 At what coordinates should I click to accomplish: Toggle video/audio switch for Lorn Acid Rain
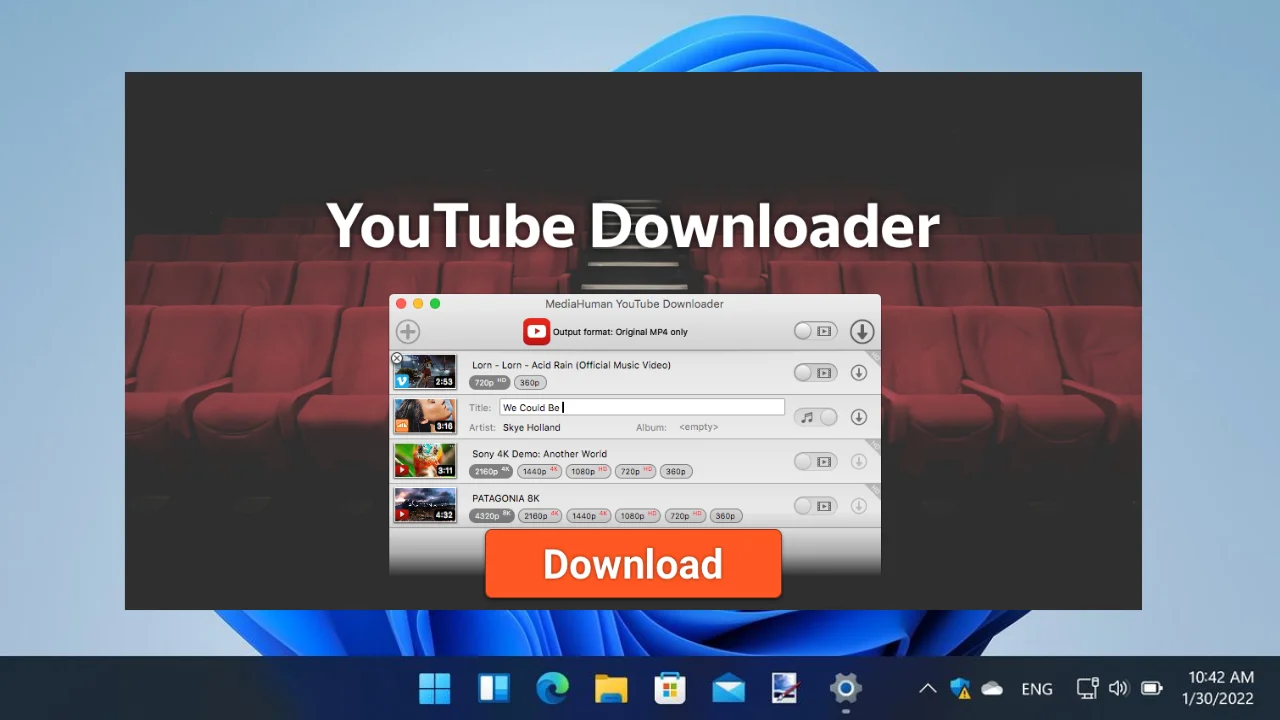(x=815, y=373)
